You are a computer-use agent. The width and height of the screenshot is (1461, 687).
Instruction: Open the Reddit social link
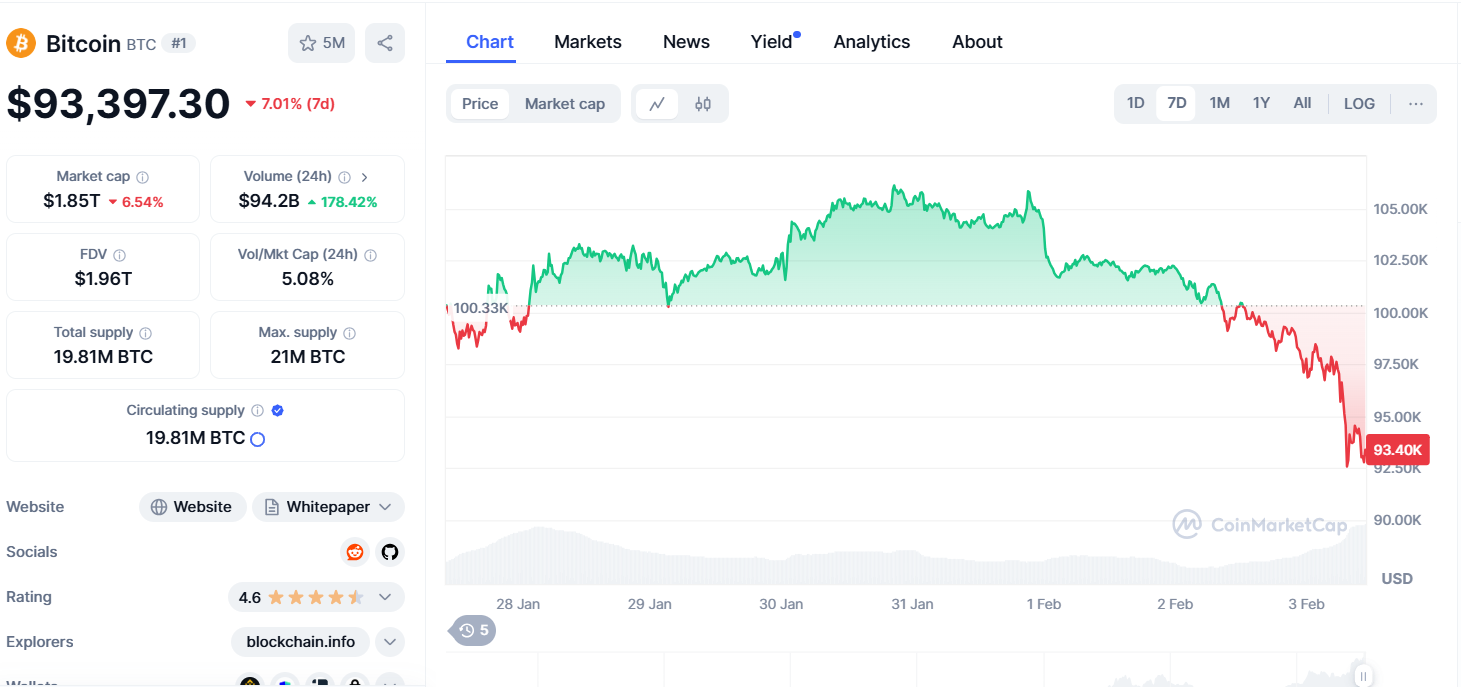pos(354,552)
